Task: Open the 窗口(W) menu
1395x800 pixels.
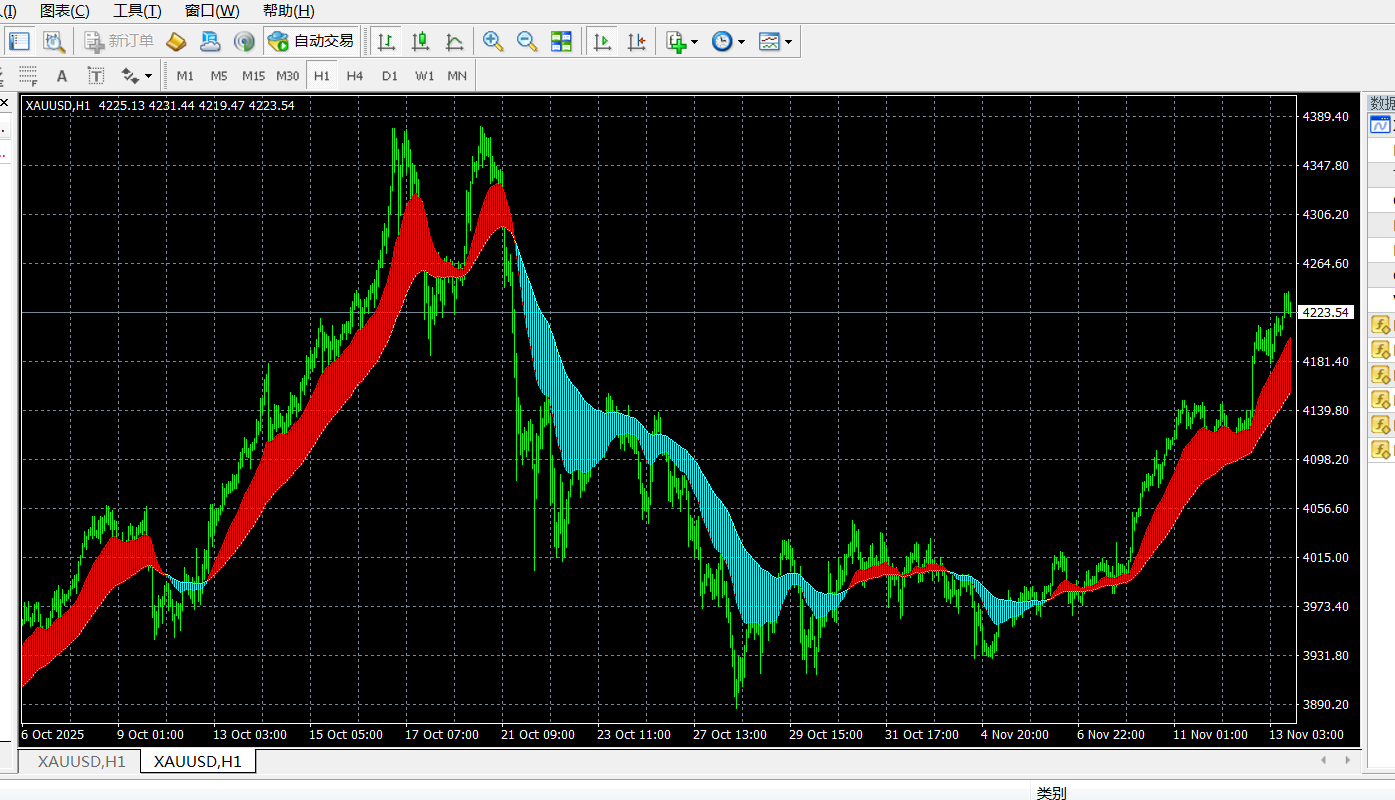Action: [212, 11]
